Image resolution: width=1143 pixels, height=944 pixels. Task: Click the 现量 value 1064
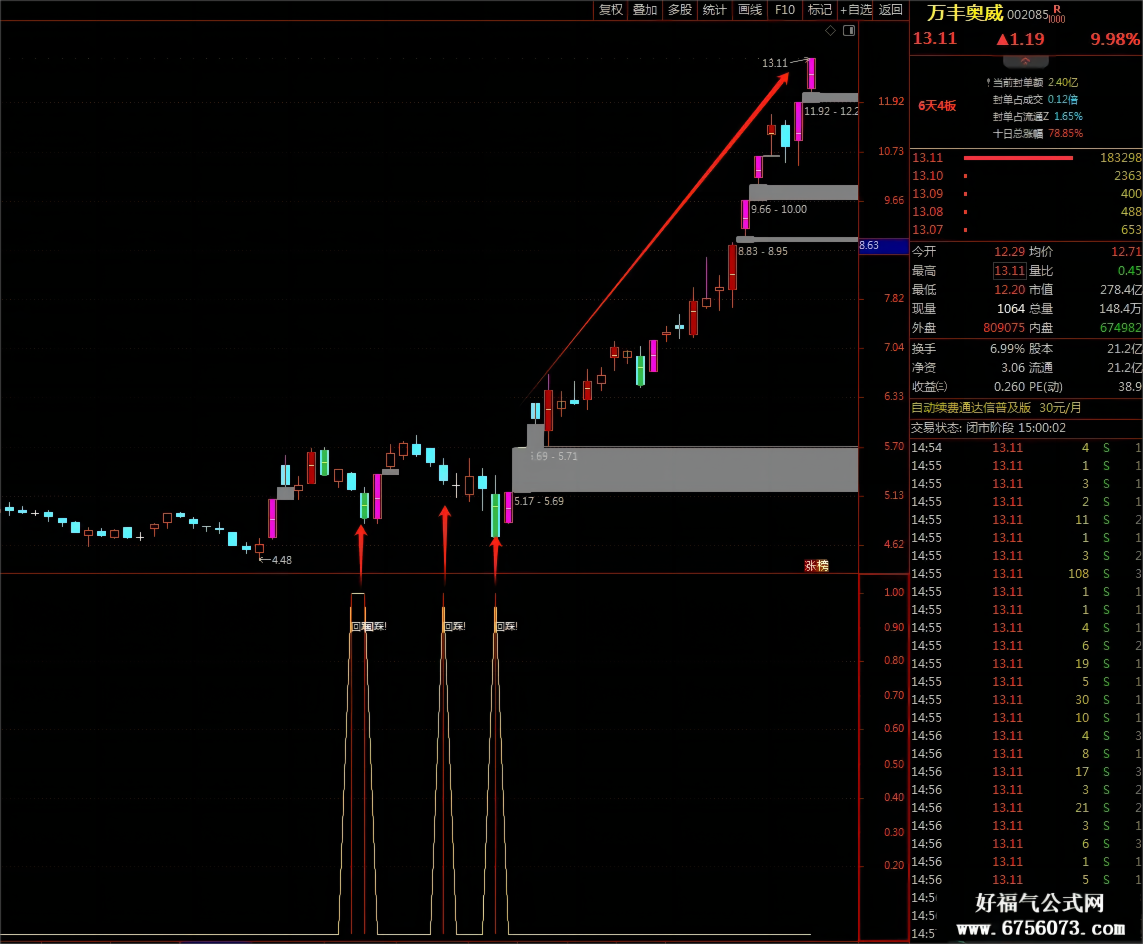click(x=1011, y=309)
